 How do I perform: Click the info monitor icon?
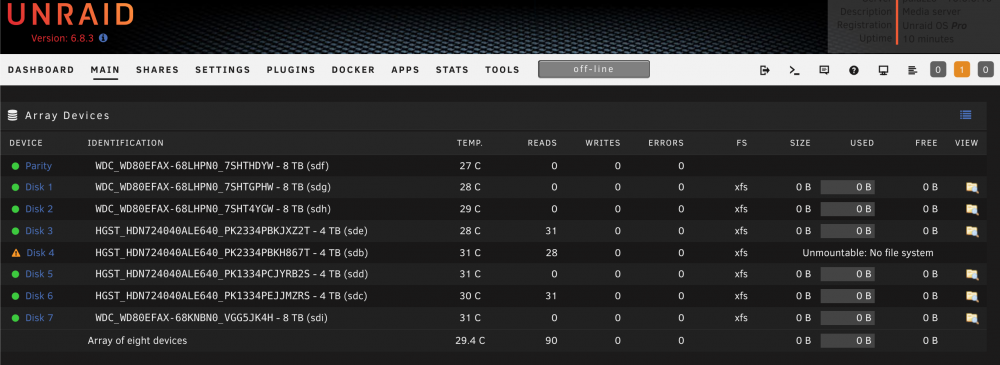[x=883, y=70]
